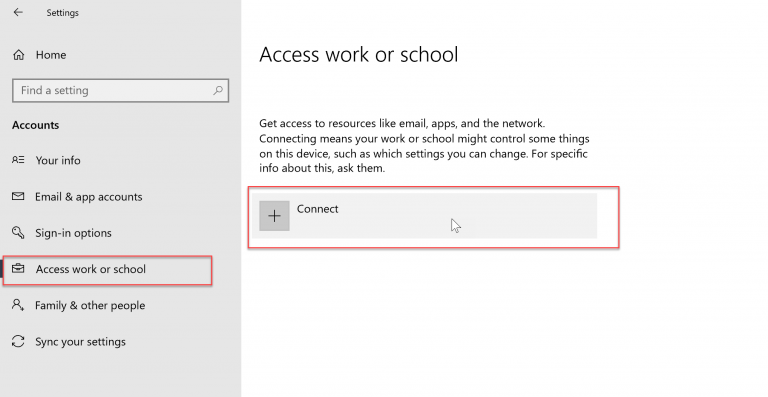
Task: Click the Home house icon
Action: point(19,55)
